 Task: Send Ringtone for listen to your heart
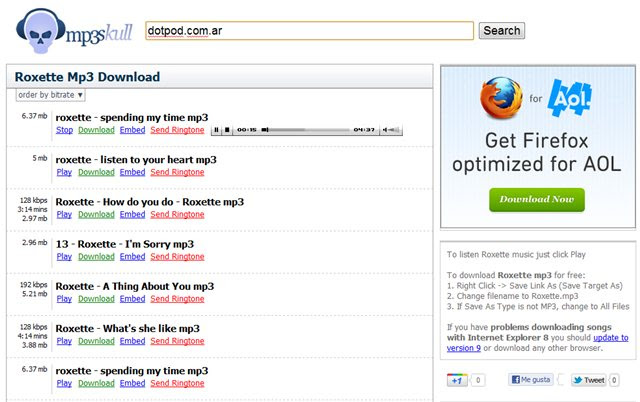coord(177,172)
